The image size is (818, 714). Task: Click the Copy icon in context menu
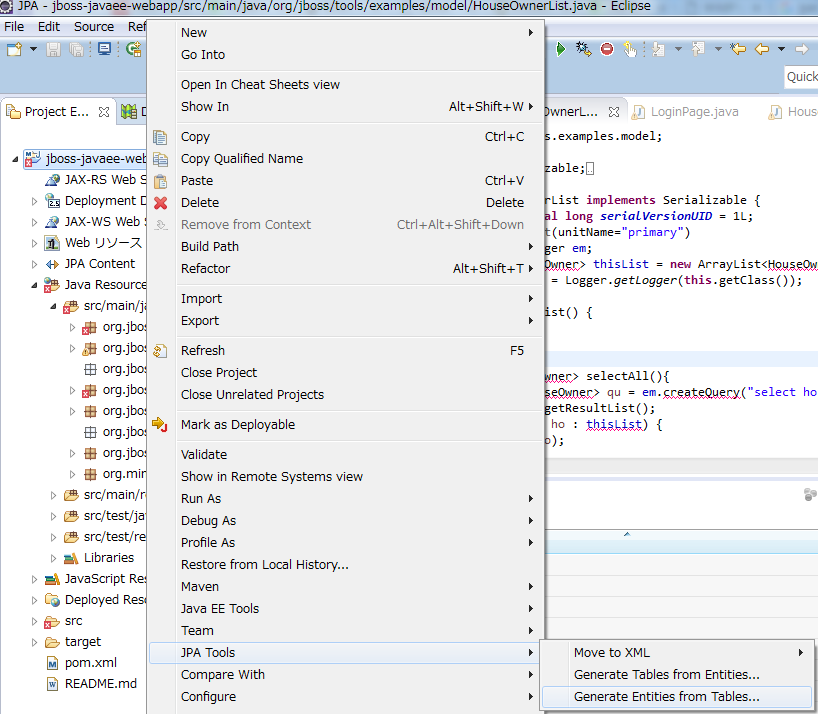[x=160, y=137]
